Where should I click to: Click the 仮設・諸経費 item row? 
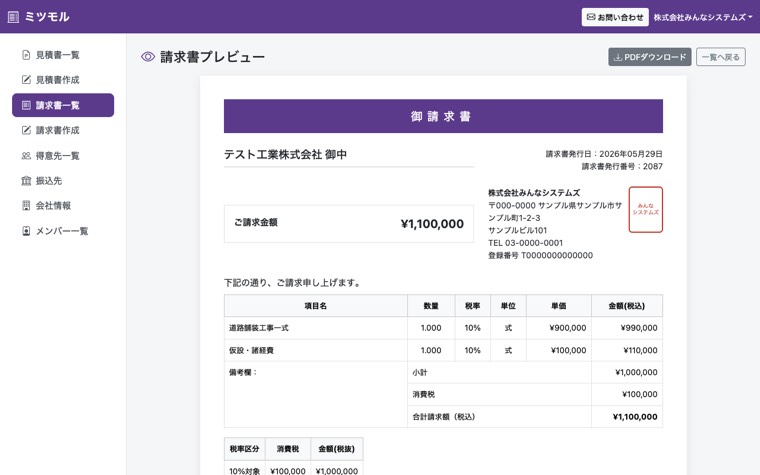443,350
